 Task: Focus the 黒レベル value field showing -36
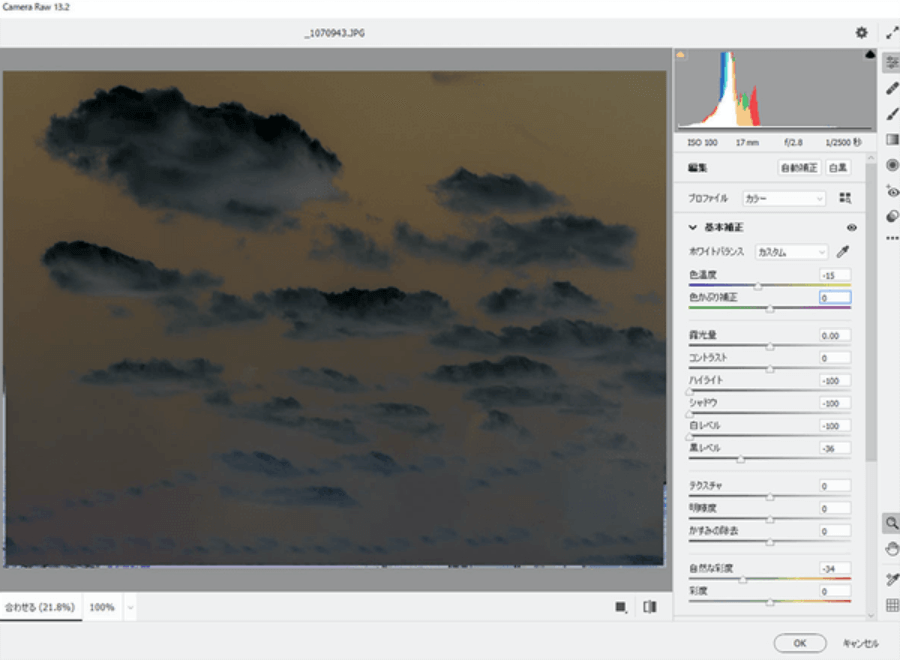(x=835, y=449)
